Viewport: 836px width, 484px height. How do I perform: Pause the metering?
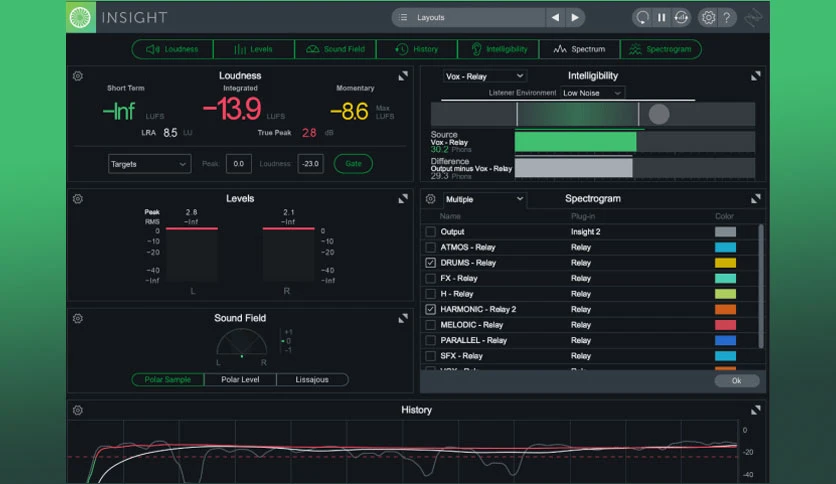point(662,18)
